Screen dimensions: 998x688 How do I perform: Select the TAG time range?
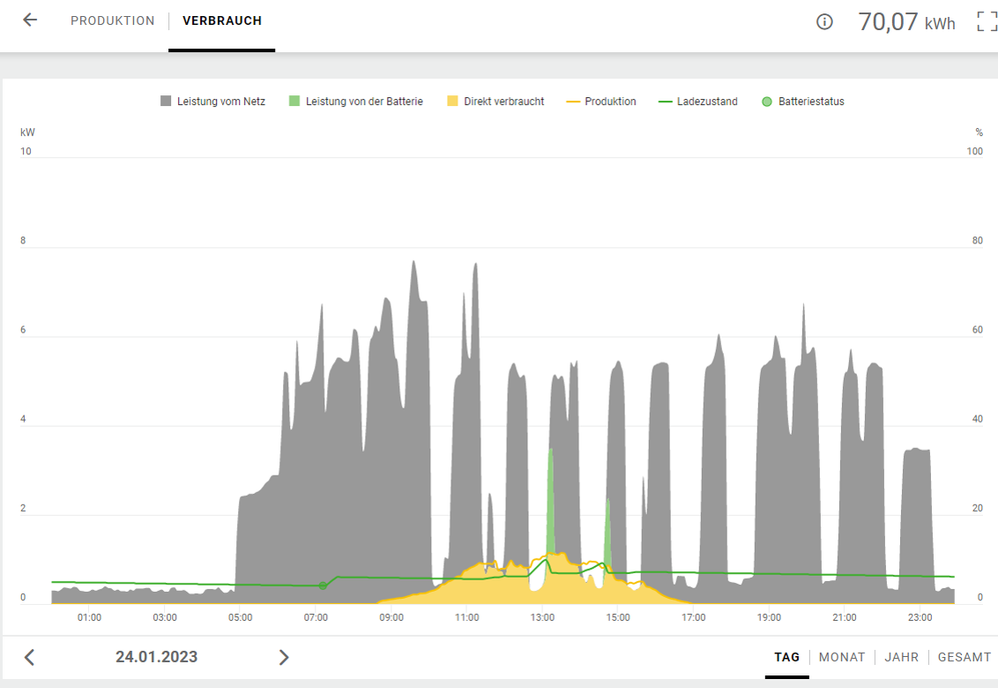(x=787, y=657)
